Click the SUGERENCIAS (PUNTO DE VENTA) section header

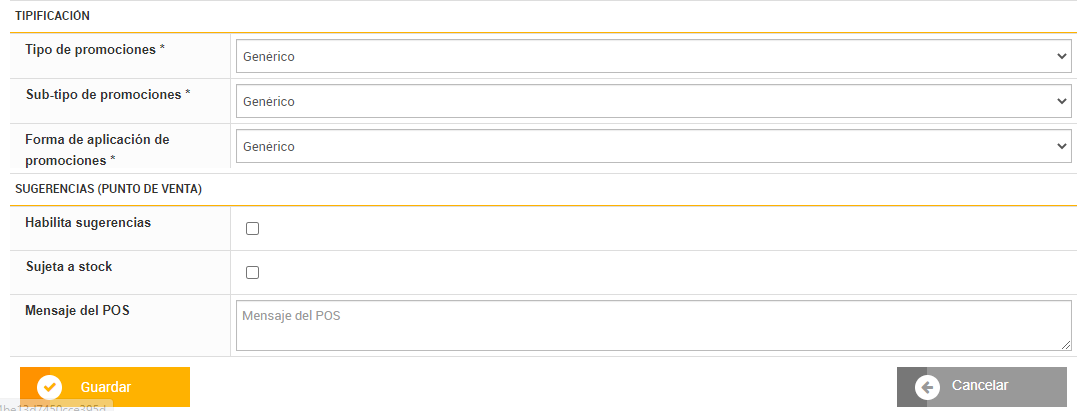[x=108, y=189]
